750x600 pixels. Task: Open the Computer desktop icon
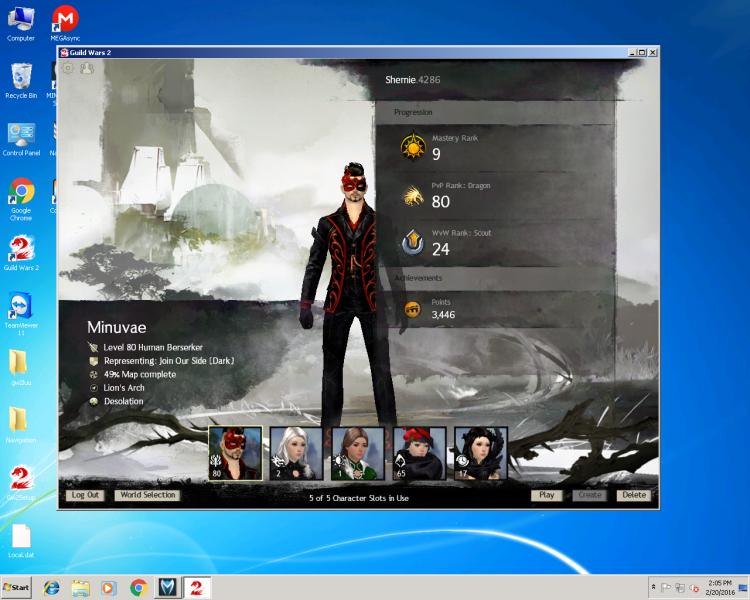point(21,24)
